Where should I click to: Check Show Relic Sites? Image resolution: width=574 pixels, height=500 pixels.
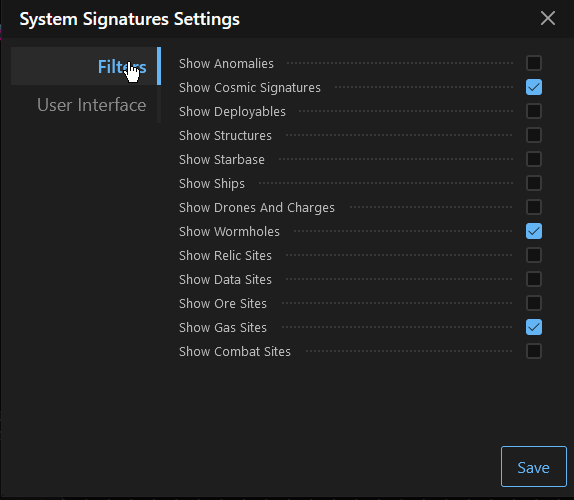click(x=534, y=255)
